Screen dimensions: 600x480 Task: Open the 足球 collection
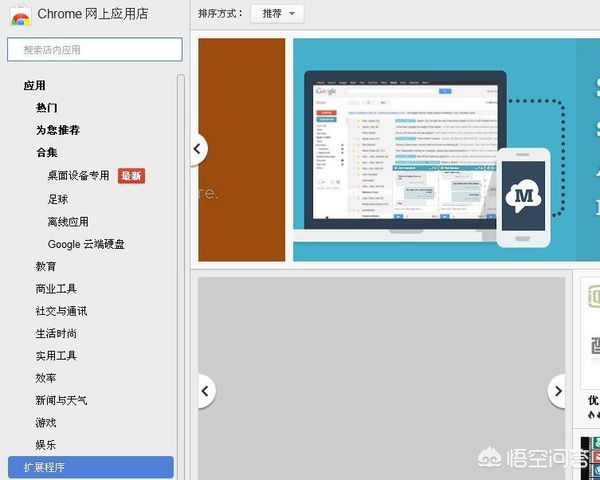coord(58,199)
